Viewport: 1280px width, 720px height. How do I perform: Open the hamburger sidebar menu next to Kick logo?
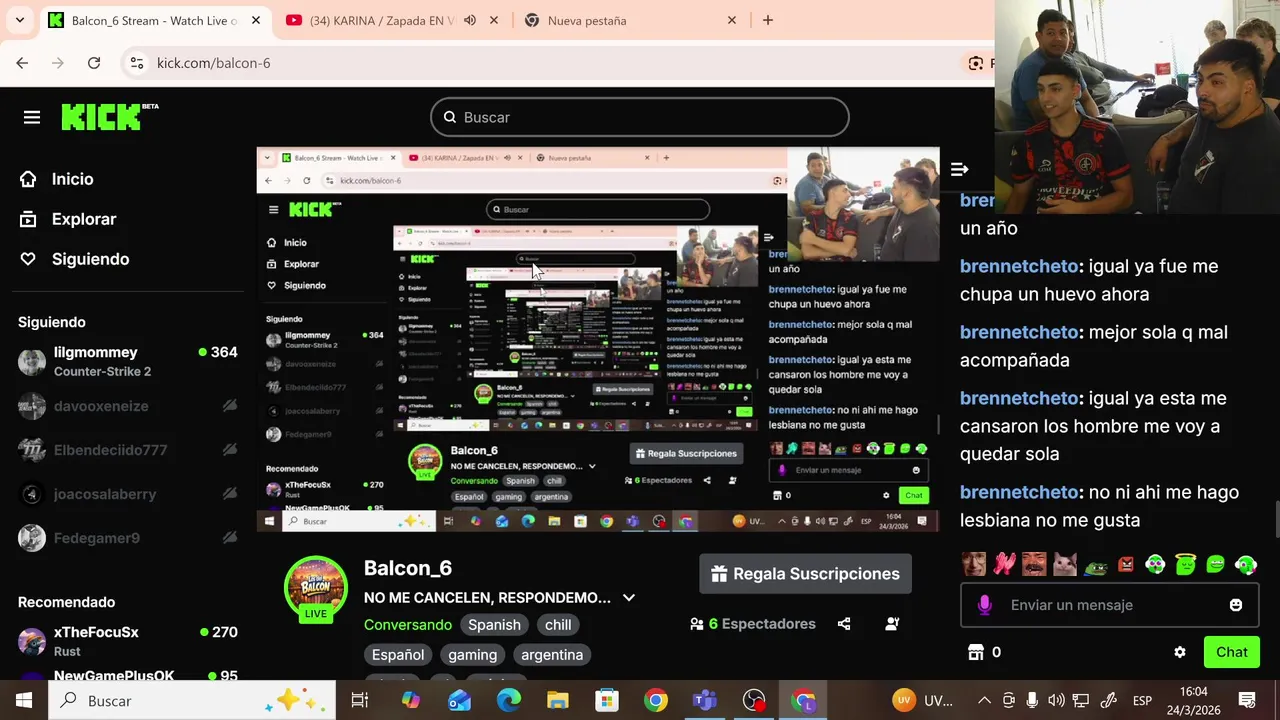32,117
